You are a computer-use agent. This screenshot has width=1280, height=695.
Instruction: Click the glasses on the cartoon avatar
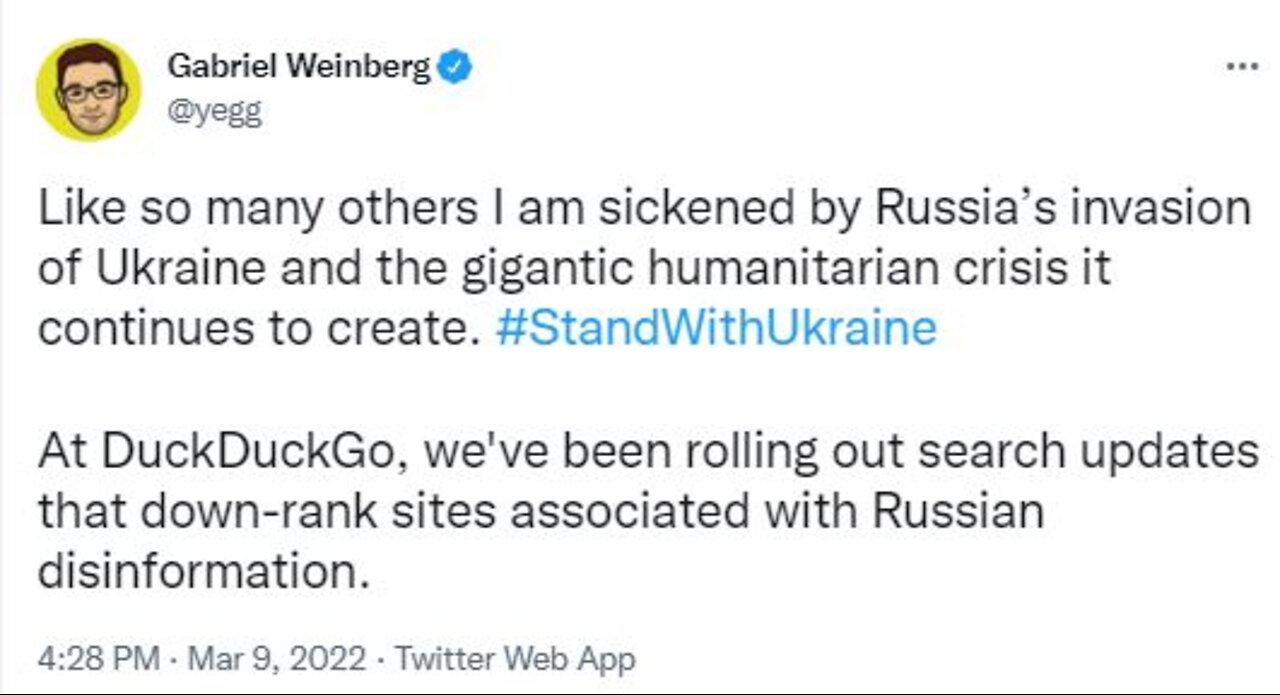(x=89, y=92)
